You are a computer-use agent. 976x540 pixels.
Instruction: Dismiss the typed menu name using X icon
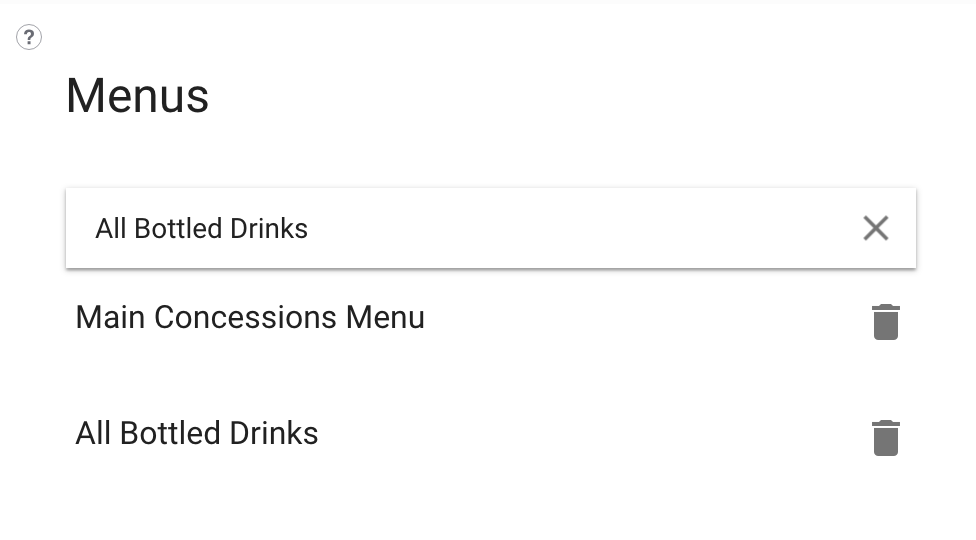876,228
